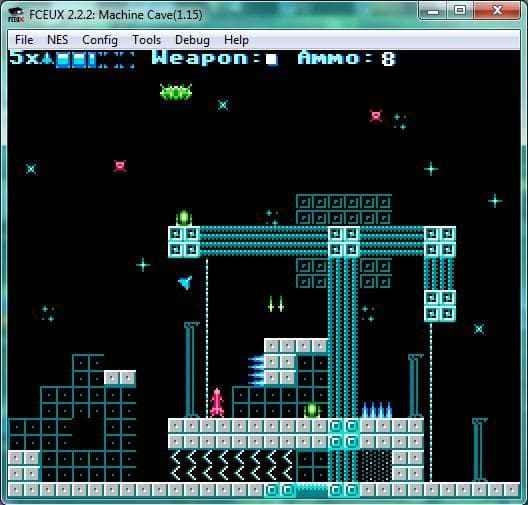Click the green dome turret atop the bridge

click(x=184, y=218)
